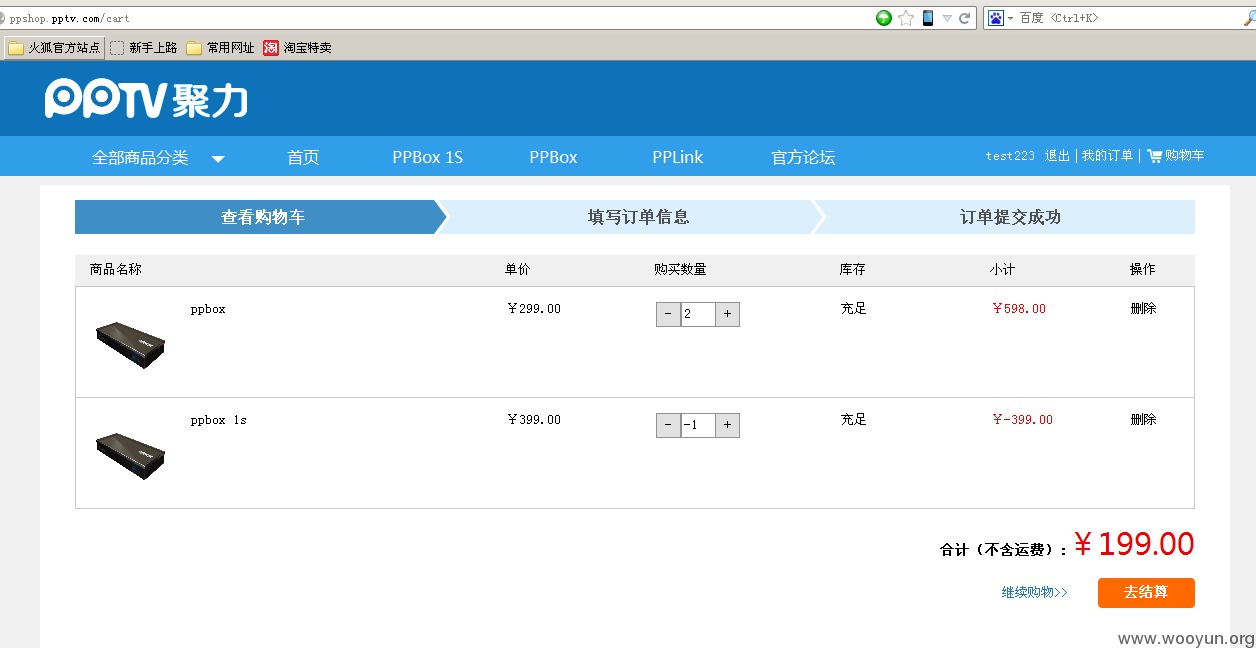
Task: Click the ￥399.00 unit price
Action: (534, 419)
